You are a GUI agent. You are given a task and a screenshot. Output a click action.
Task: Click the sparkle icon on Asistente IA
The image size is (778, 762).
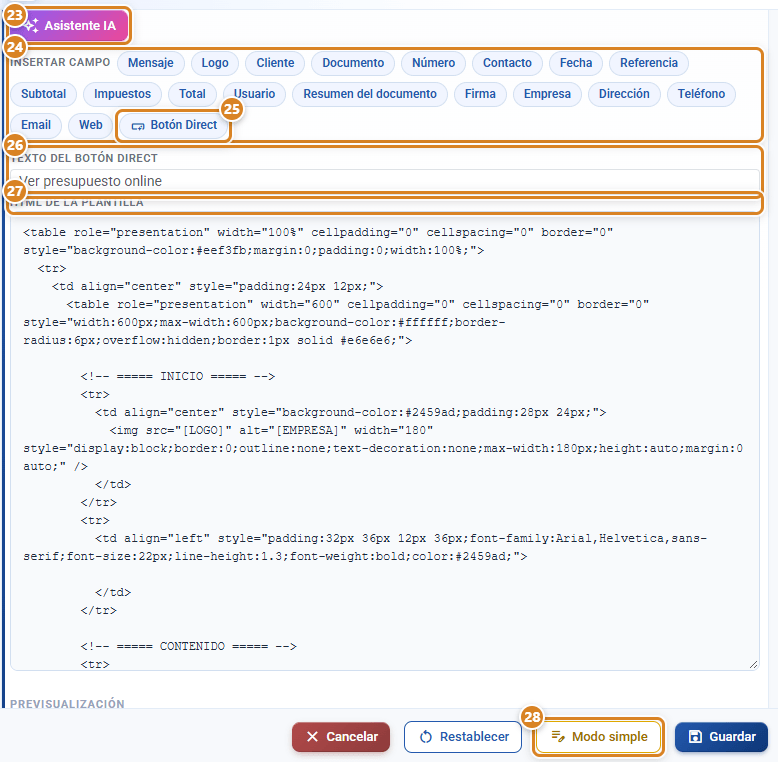click(31, 25)
